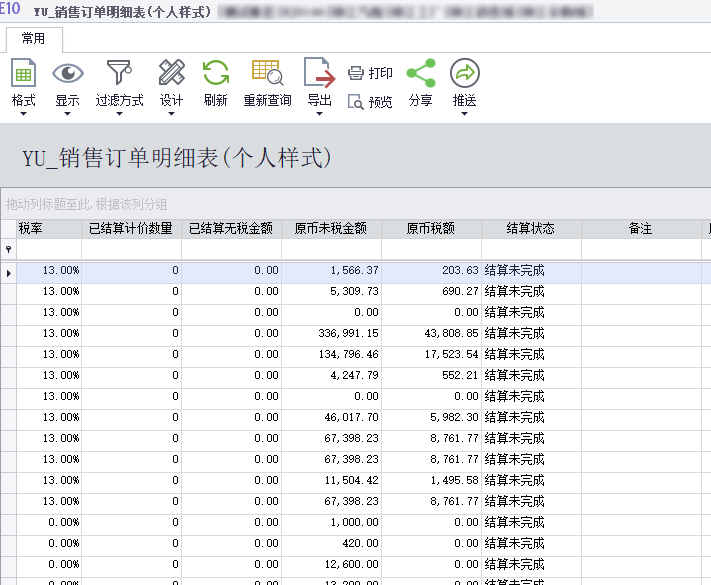Select tax cell 203.63
Screen dimensions: 711x585
coord(432,271)
